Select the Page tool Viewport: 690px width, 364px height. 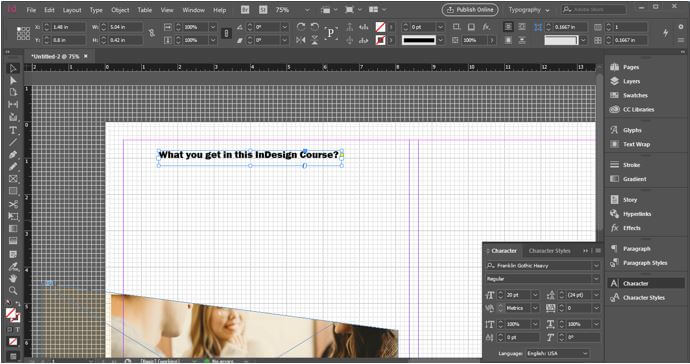pyautogui.click(x=13, y=92)
